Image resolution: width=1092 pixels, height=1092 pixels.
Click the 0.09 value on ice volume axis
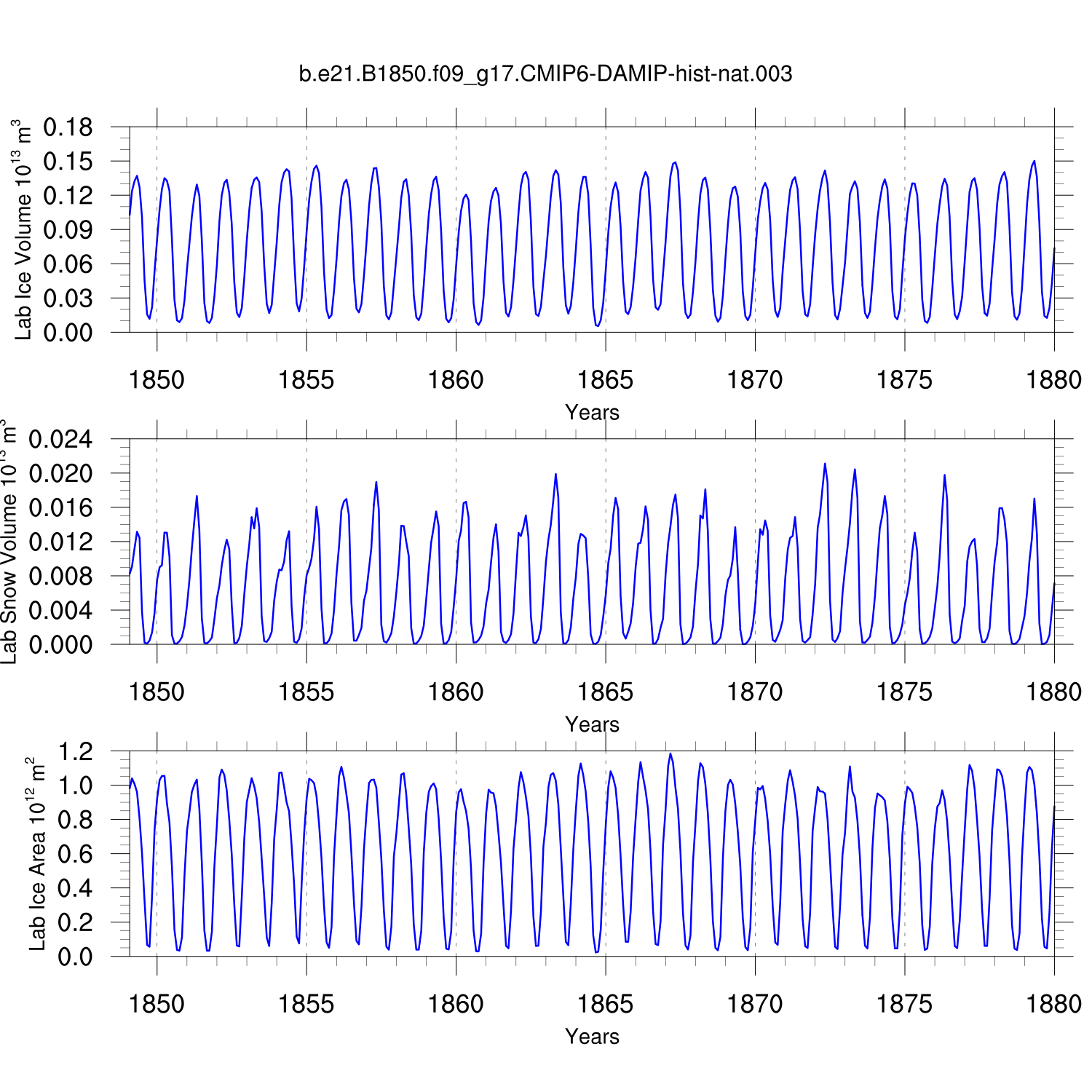tap(68, 230)
